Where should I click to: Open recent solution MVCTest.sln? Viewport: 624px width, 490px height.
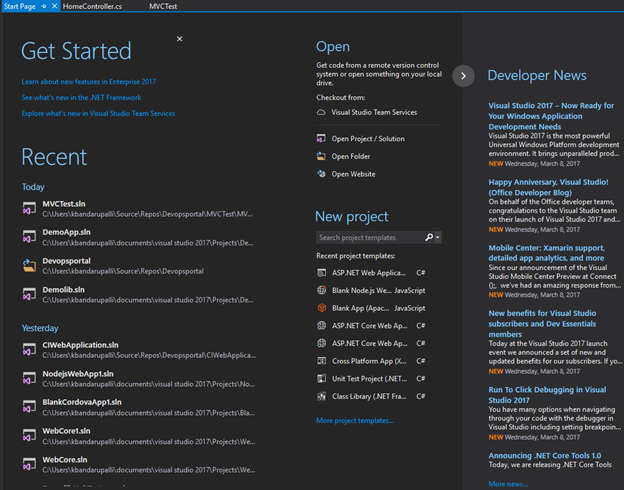coord(138,209)
